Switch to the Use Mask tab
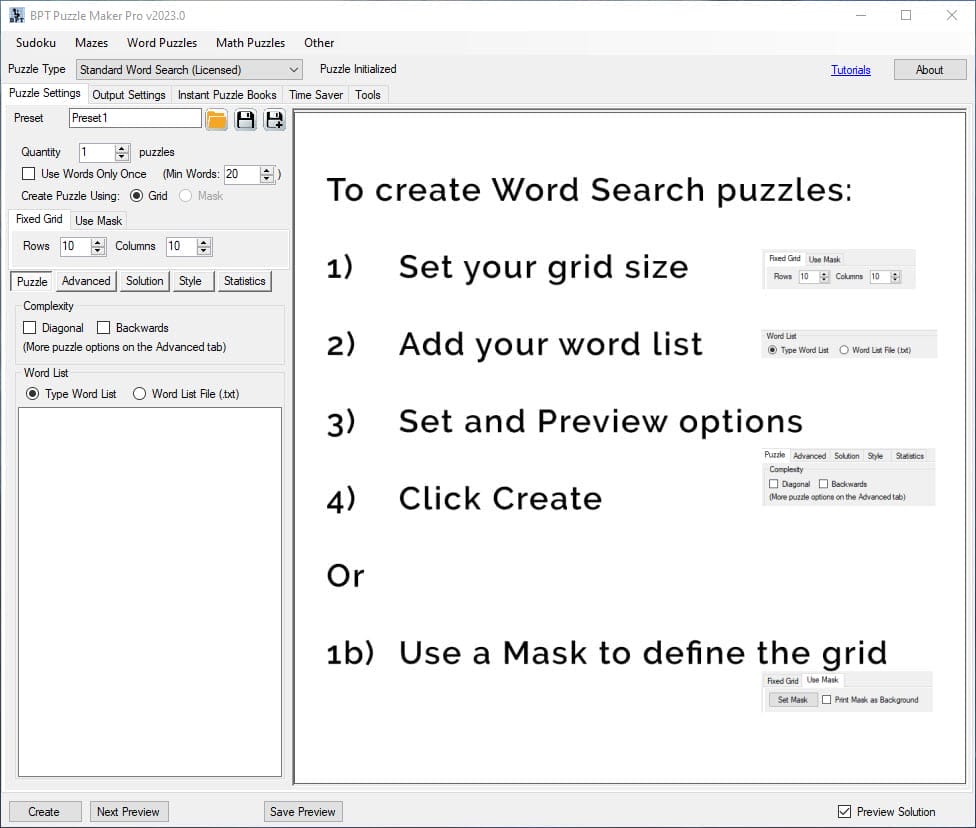The width and height of the screenshot is (976, 828). 98,221
